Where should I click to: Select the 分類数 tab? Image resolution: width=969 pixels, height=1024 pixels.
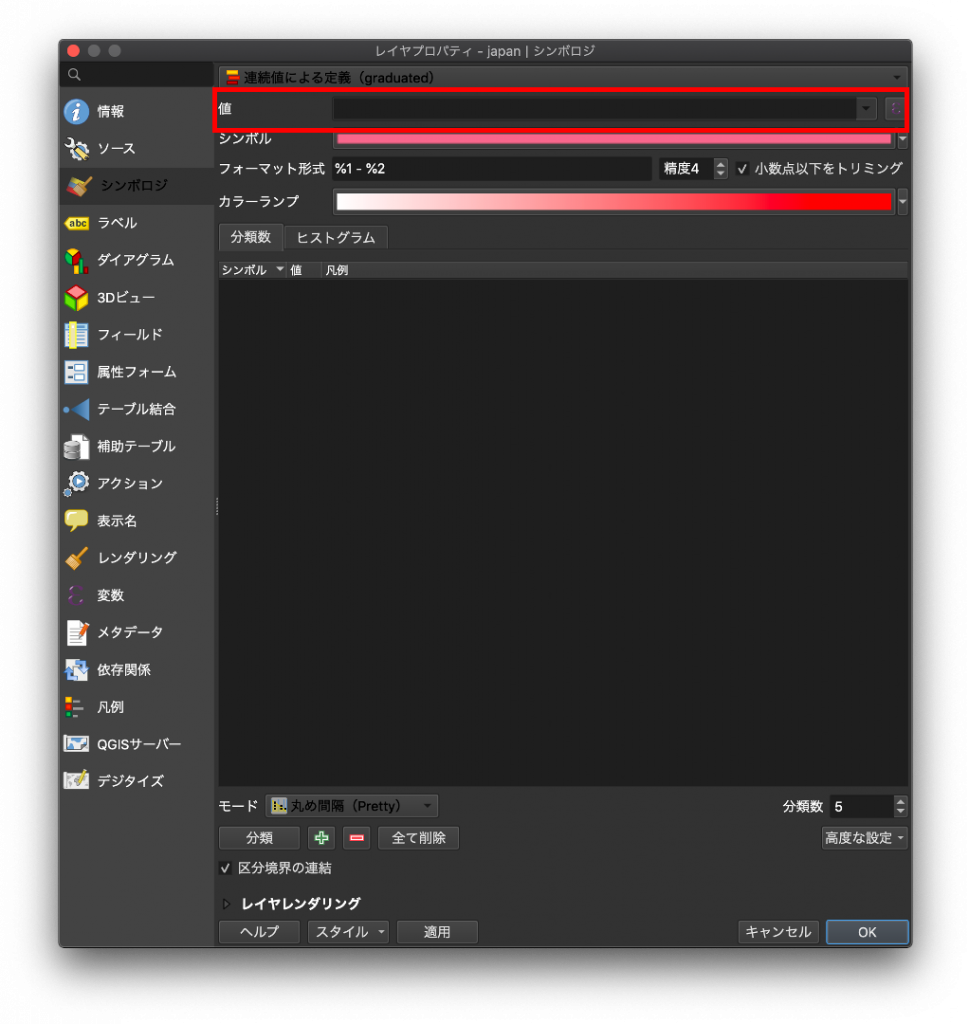pyautogui.click(x=251, y=237)
